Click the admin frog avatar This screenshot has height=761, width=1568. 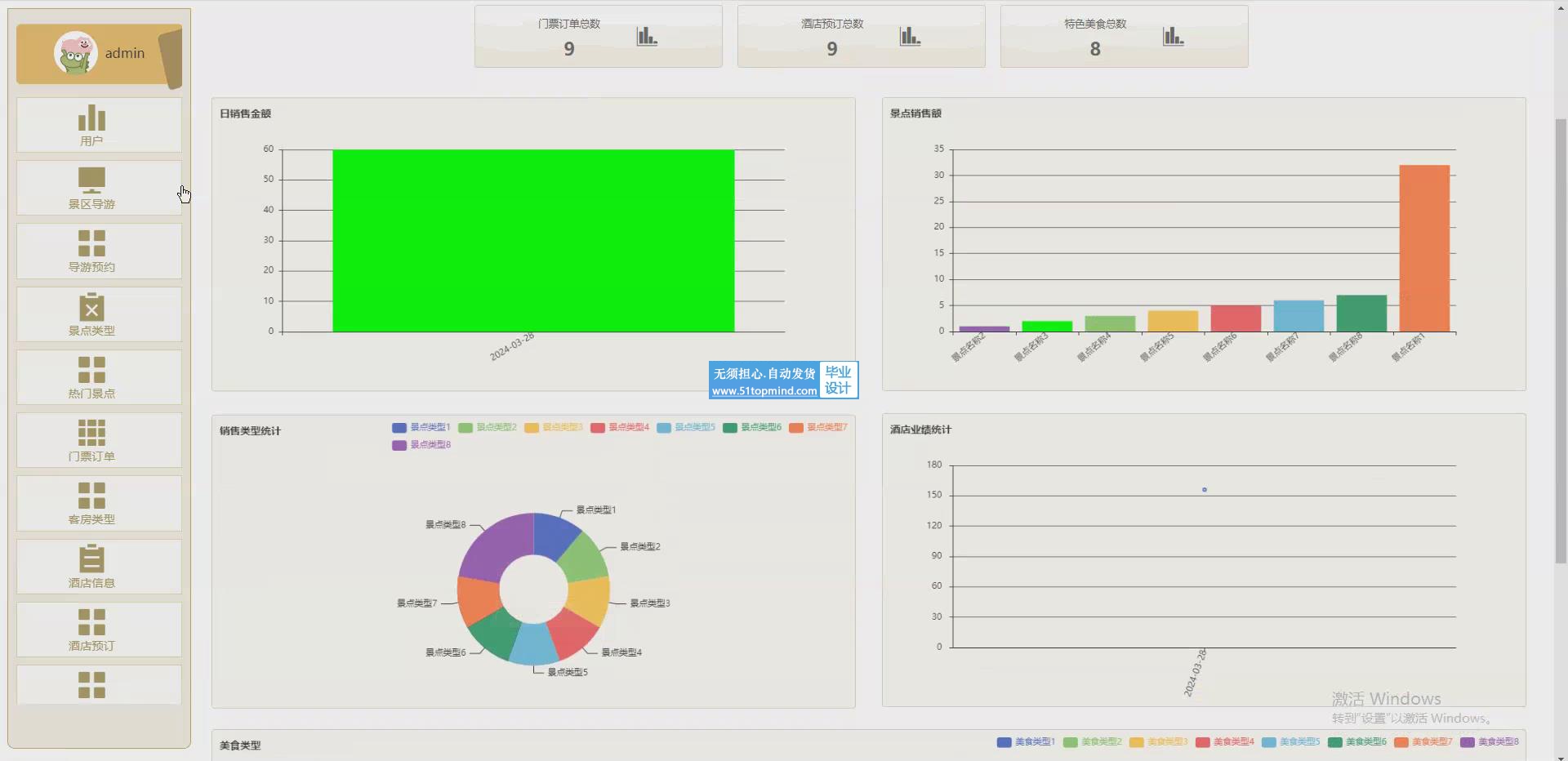[x=75, y=53]
